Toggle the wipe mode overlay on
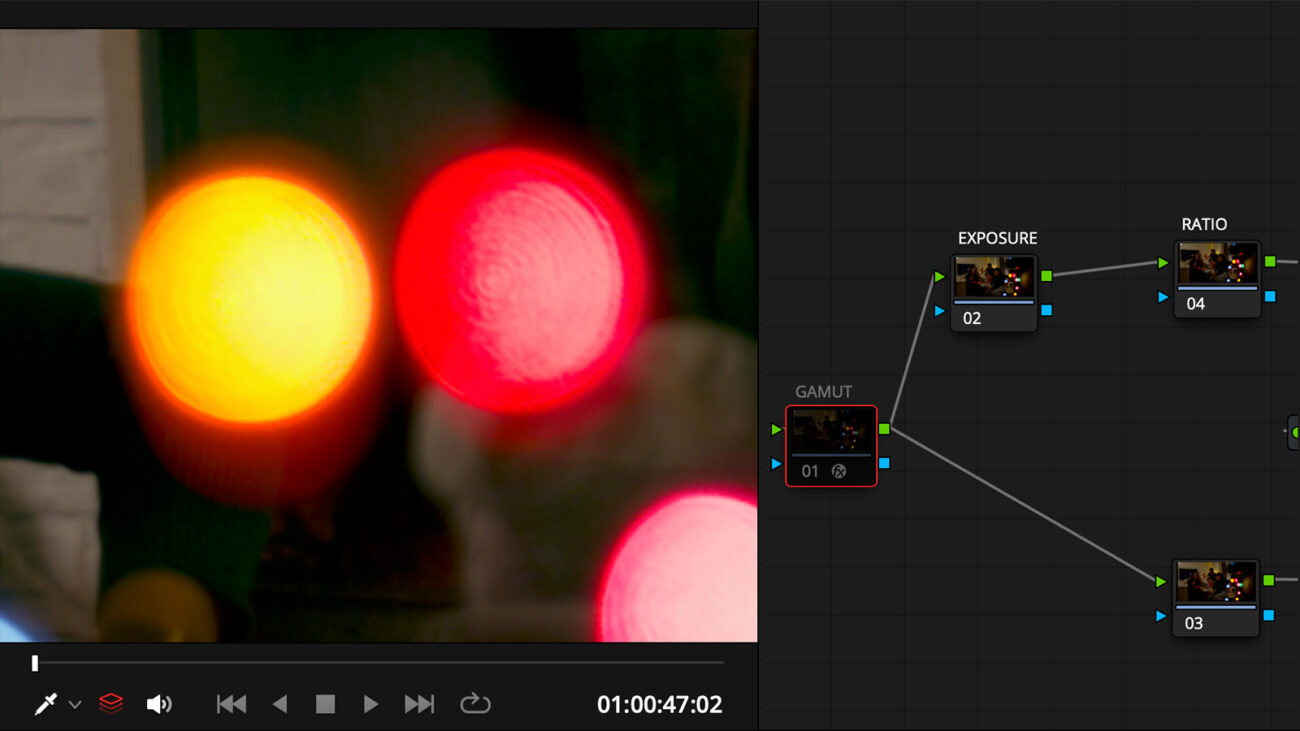Screen dimensions: 1300x731 click(110, 703)
